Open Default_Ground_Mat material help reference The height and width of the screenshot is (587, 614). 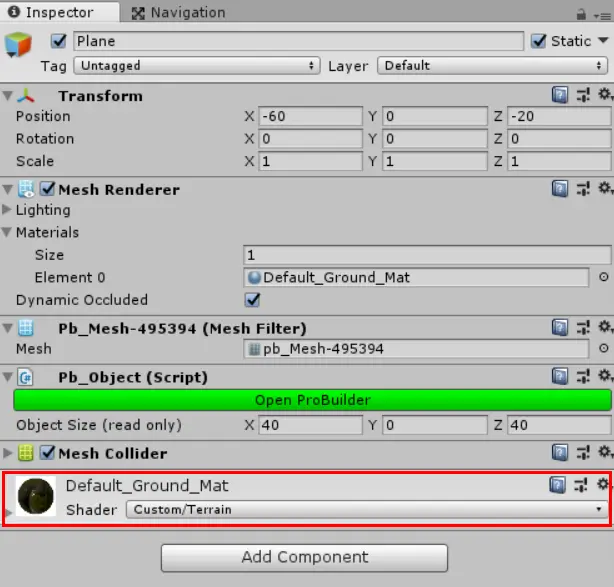[x=558, y=485]
